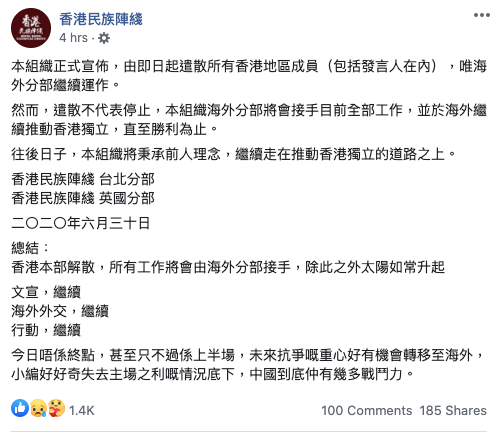Click the 台北分部 signature line
The height and width of the screenshot is (438, 499).
tap(83, 179)
